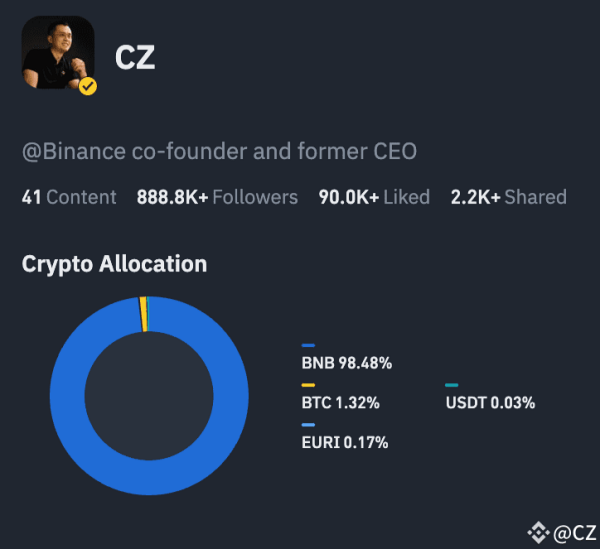The height and width of the screenshot is (549, 600).
Task: Click the EURI light-blue legend marker
Action: 308,425
